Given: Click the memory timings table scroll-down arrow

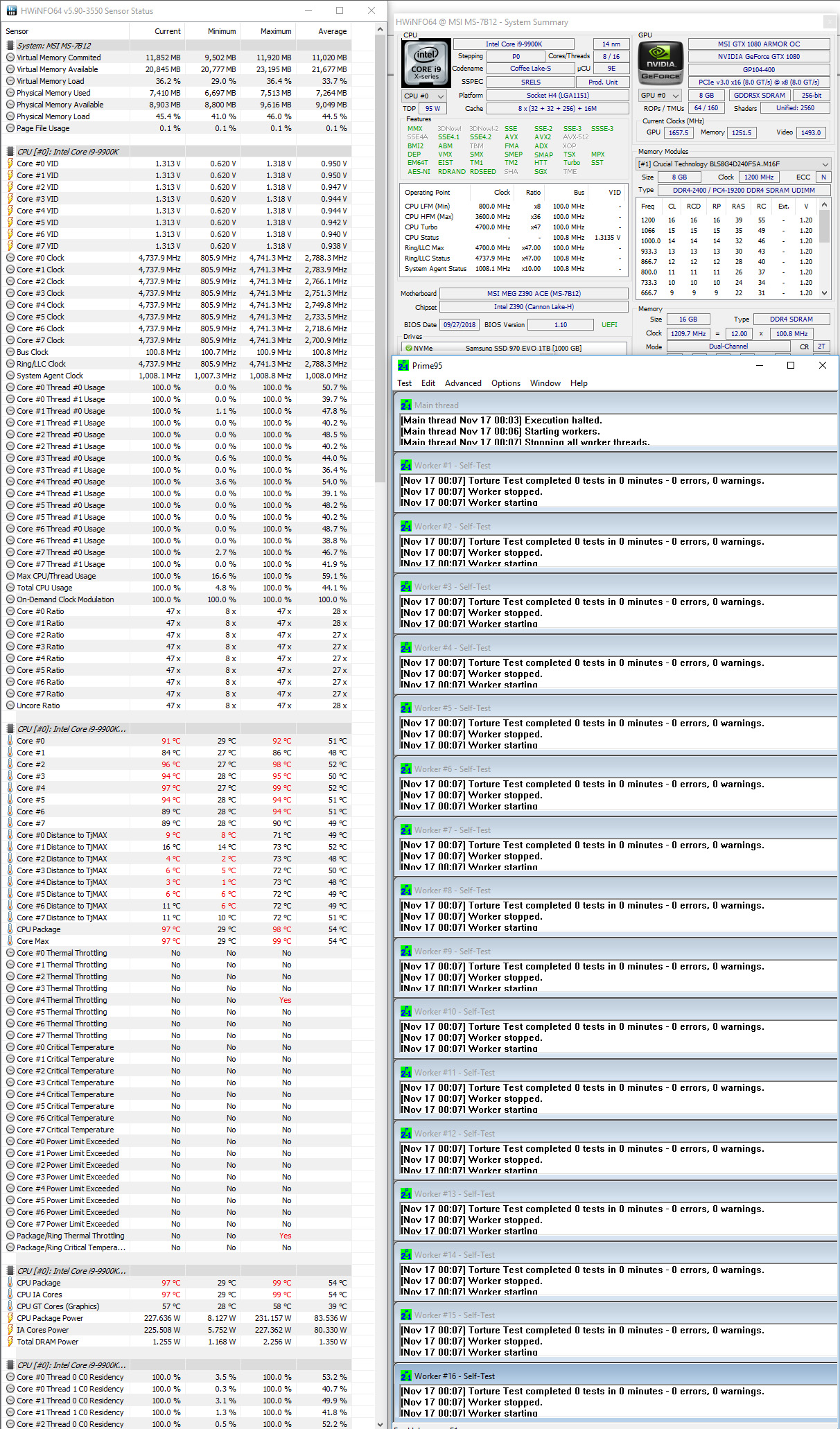Looking at the screenshot, I should (x=825, y=293).
